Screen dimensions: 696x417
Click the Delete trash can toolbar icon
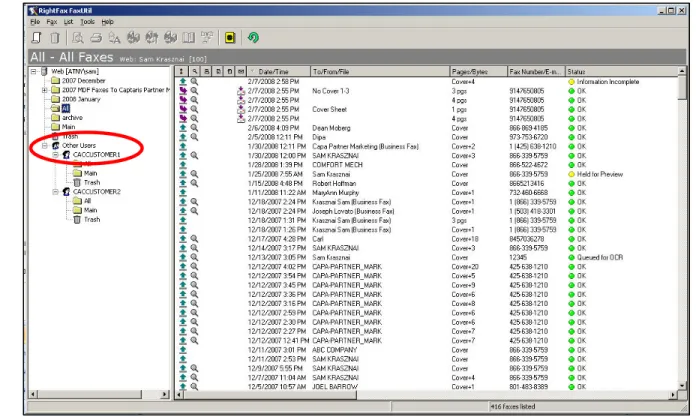tap(55, 38)
